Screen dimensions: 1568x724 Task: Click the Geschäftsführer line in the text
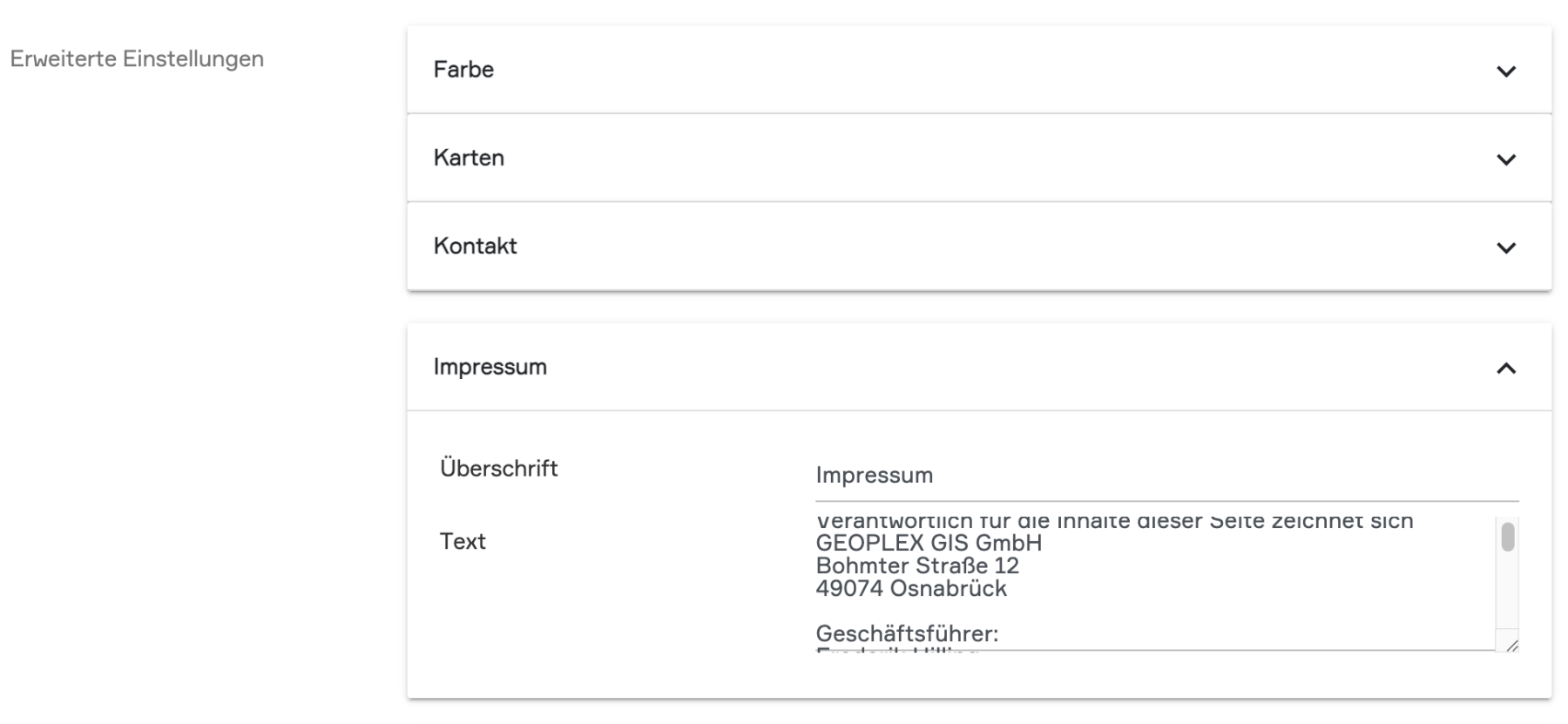(x=906, y=633)
